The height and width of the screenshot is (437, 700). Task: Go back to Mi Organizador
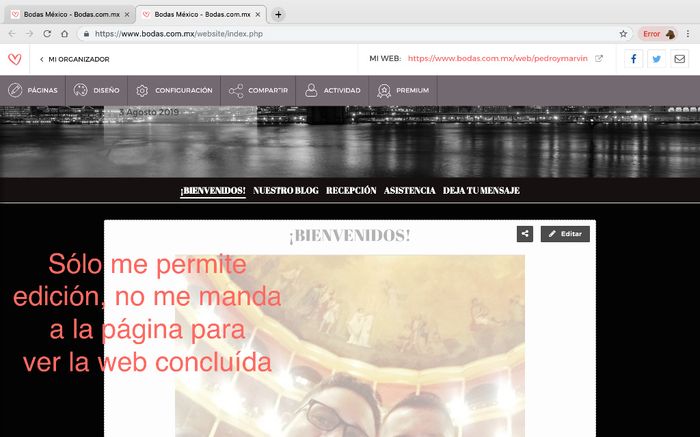75,59
